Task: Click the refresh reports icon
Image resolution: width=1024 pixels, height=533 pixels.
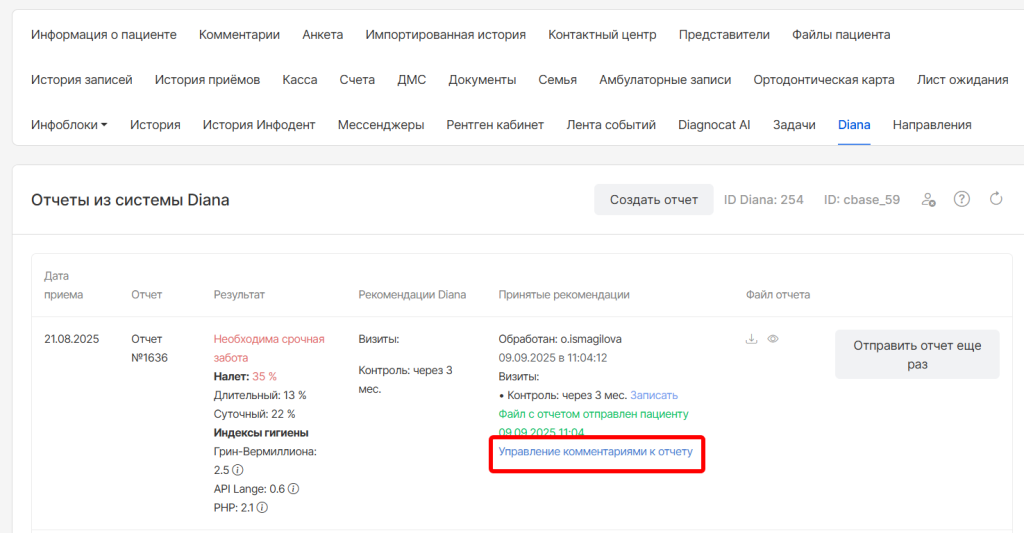Action: 996,199
